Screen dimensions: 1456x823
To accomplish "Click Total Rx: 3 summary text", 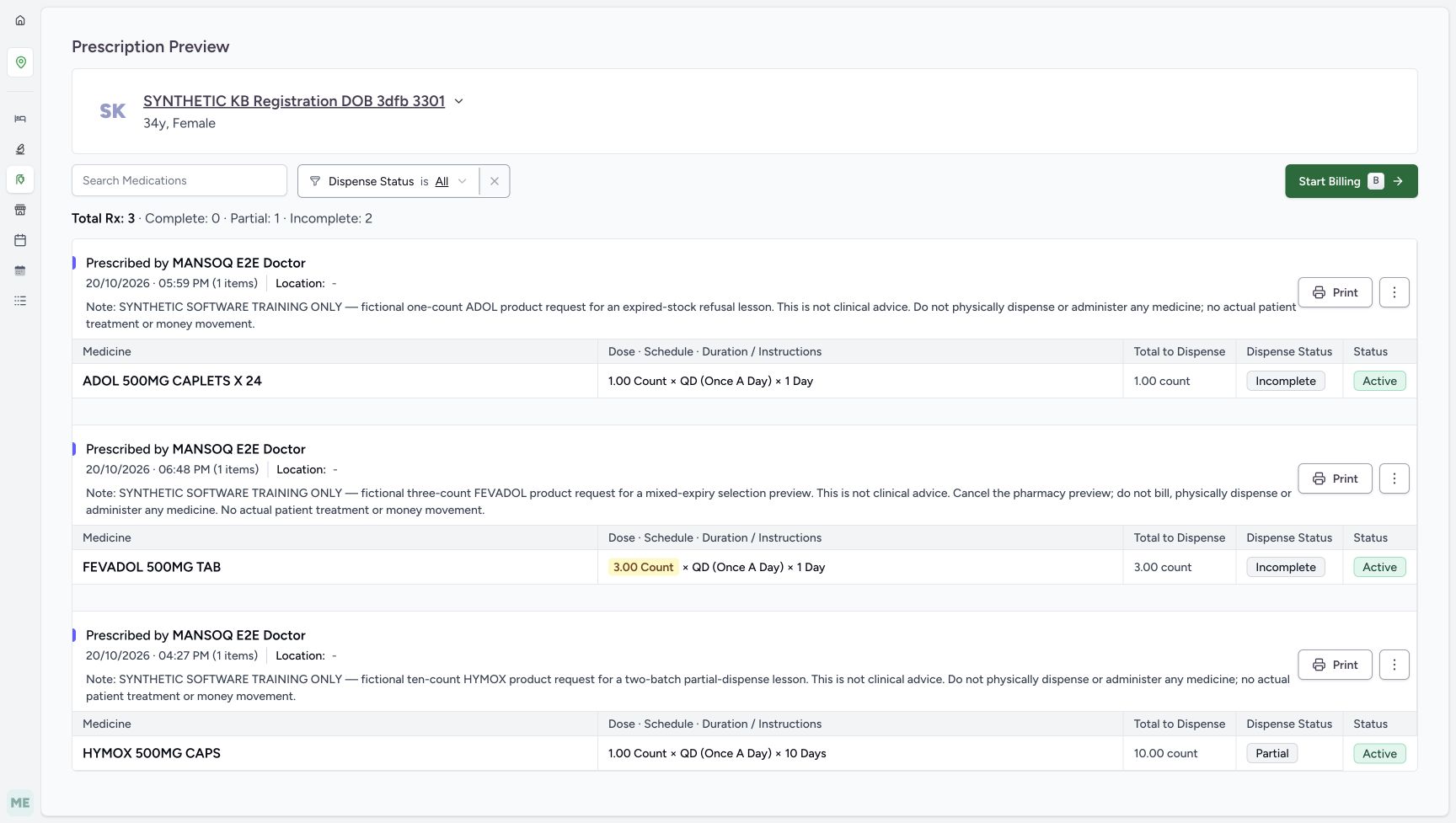I will 103,218.
